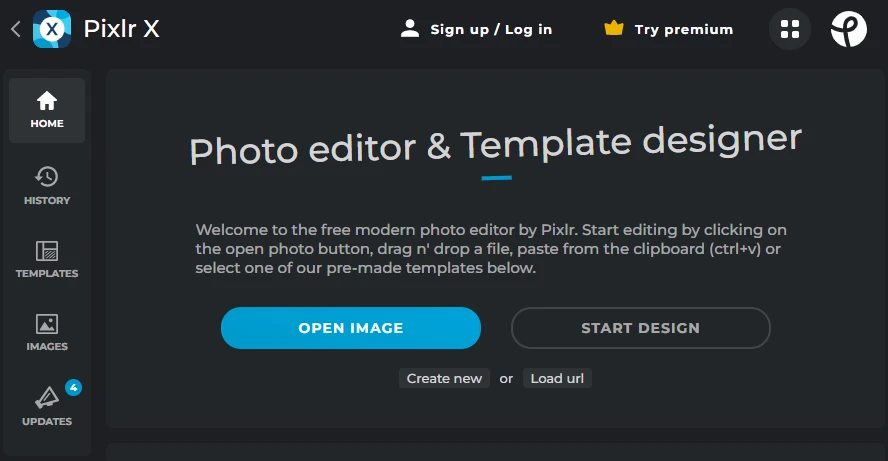This screenshot has height=461, width=888.
Task: Choose the Load url option
Action: click(x=557, y=378)
